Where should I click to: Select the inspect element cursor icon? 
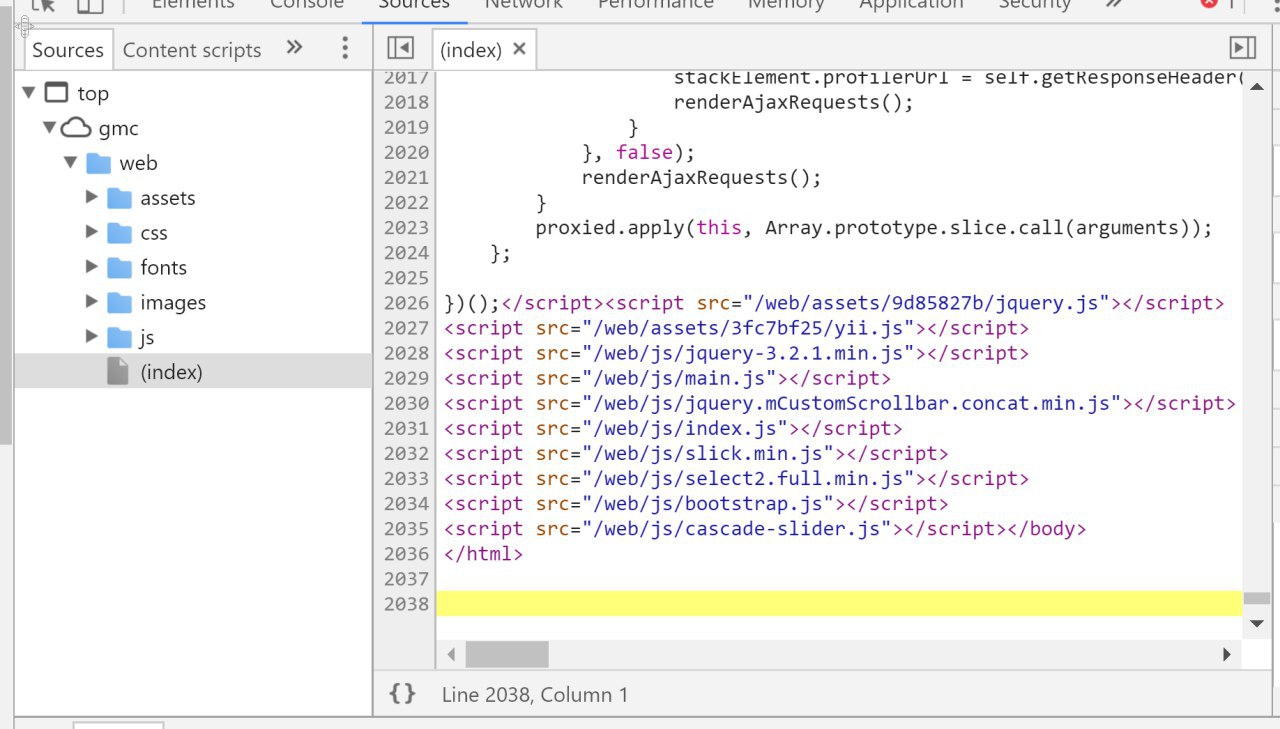(x=43, y=6)
